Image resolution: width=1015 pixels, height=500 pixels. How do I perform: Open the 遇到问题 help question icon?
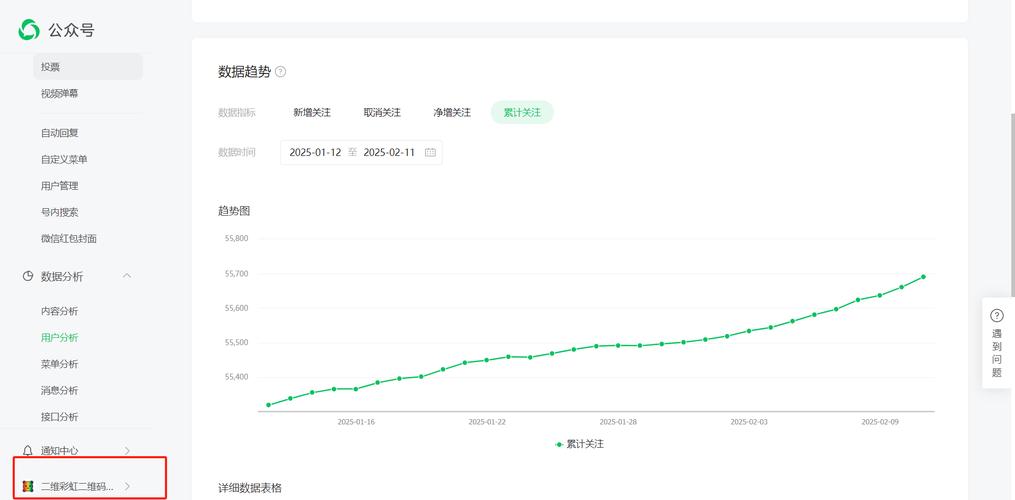pos(996,315)
